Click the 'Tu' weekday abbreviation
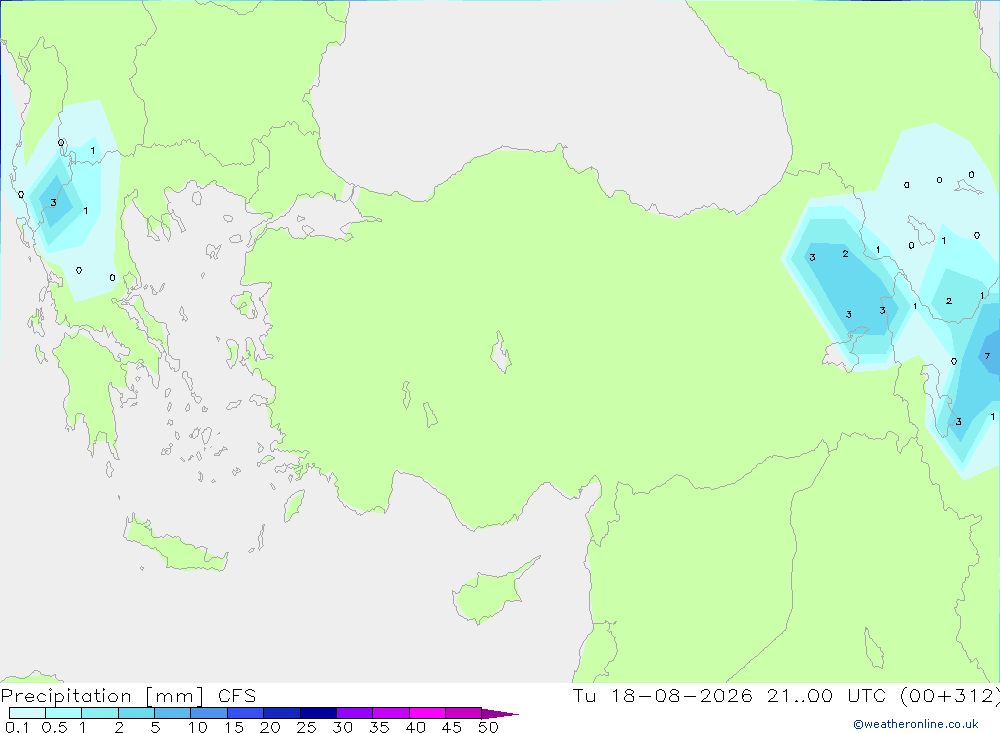Viewport: 1000px width, 733px height. coord(584,695)
